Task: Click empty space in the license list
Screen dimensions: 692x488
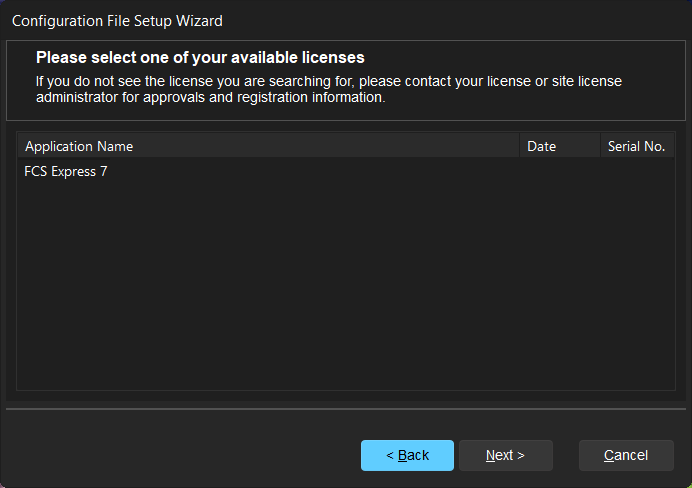Action: (300, 300)
